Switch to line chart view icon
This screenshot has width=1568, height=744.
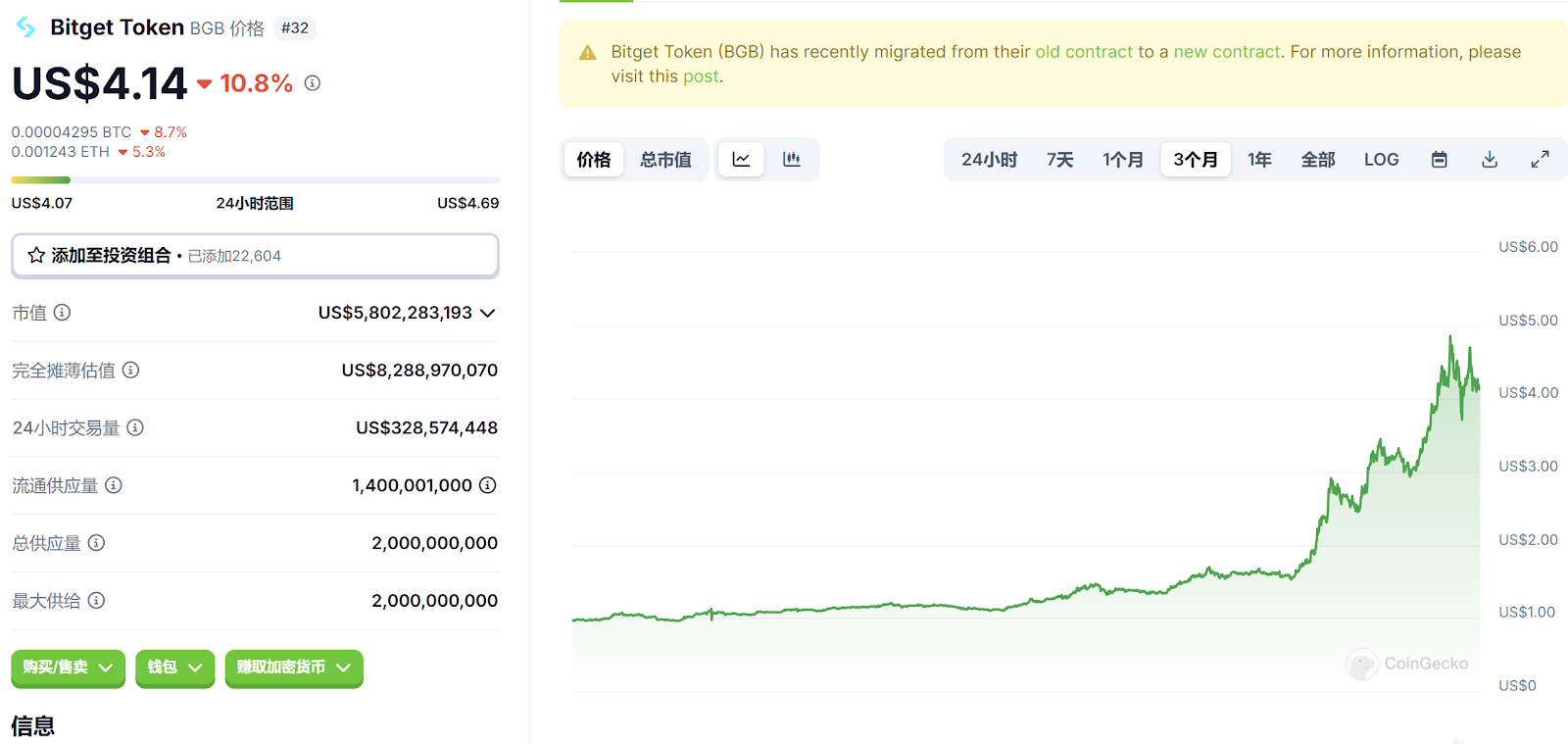pos(741,160)
